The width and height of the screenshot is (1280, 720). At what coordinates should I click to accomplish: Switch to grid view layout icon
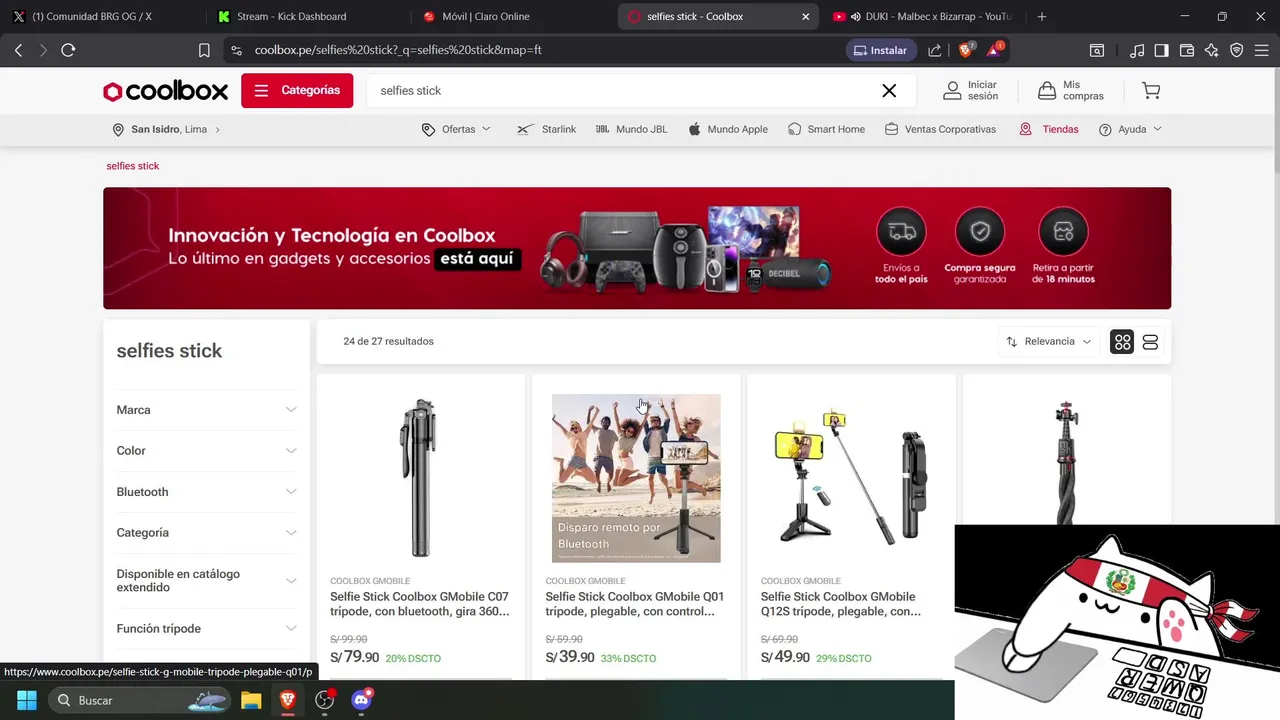point(1122,342)
